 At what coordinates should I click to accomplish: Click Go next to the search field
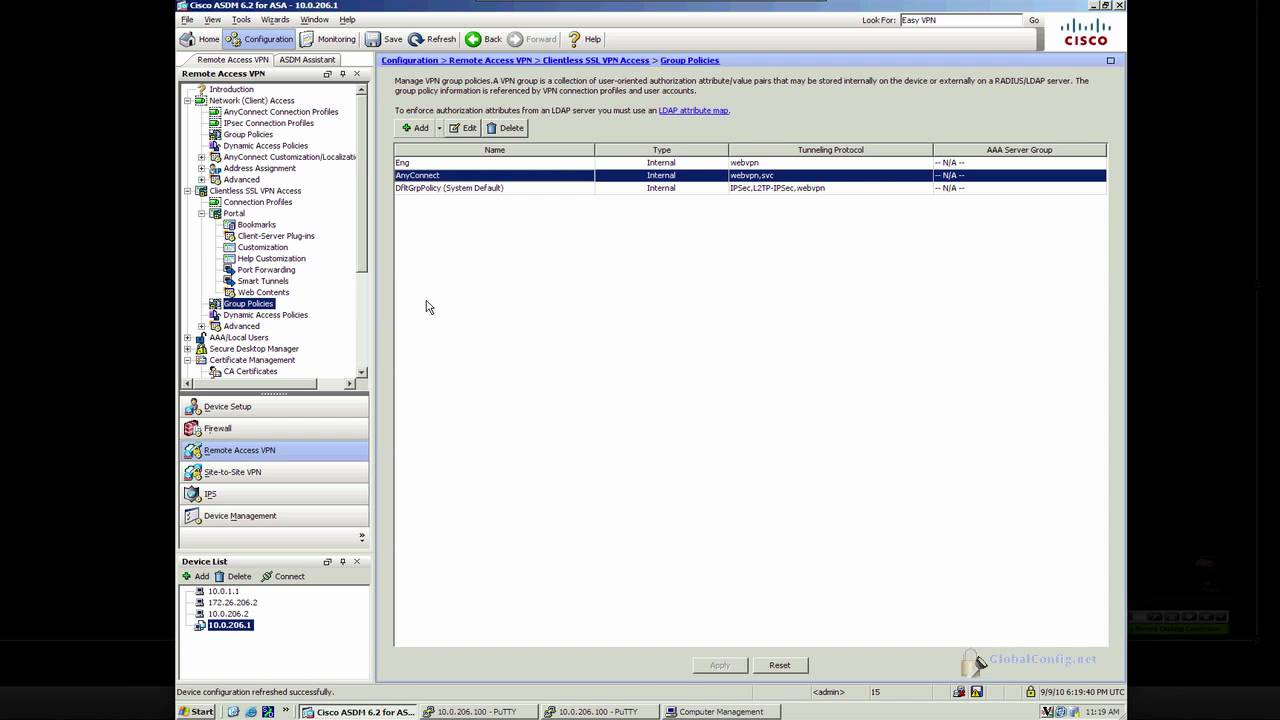point(1034,20)
